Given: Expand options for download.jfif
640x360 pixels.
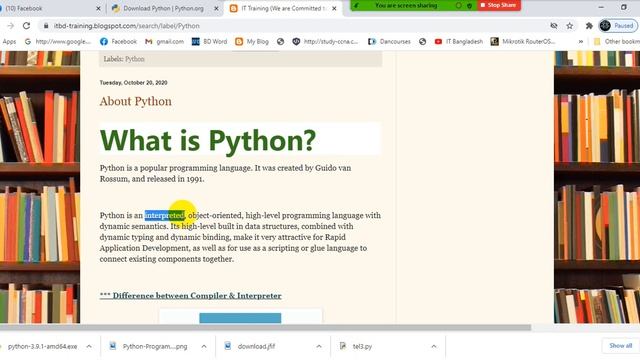Looking at the screenshot, I should coord(319,347).
